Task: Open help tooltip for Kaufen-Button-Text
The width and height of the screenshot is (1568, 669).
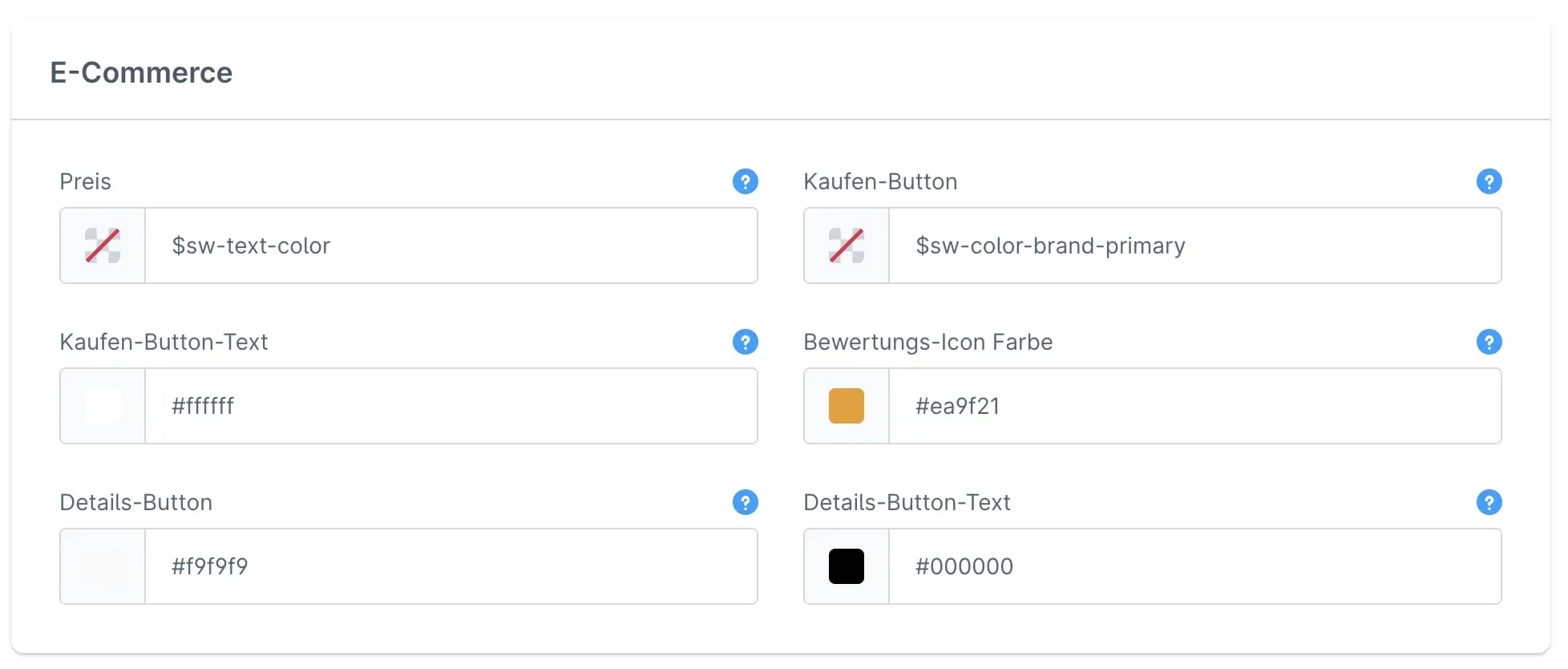Action: (745, 342)
